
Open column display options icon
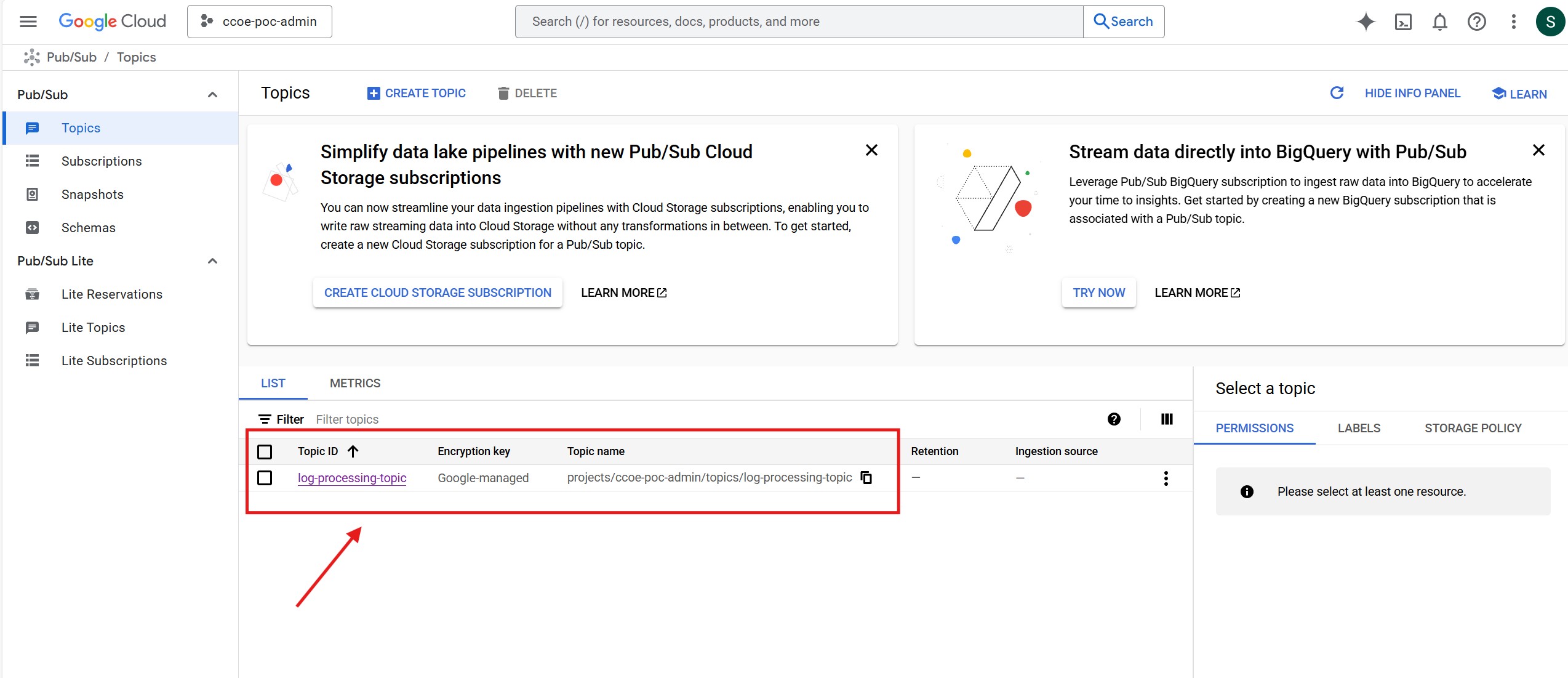click(1167, 419)
